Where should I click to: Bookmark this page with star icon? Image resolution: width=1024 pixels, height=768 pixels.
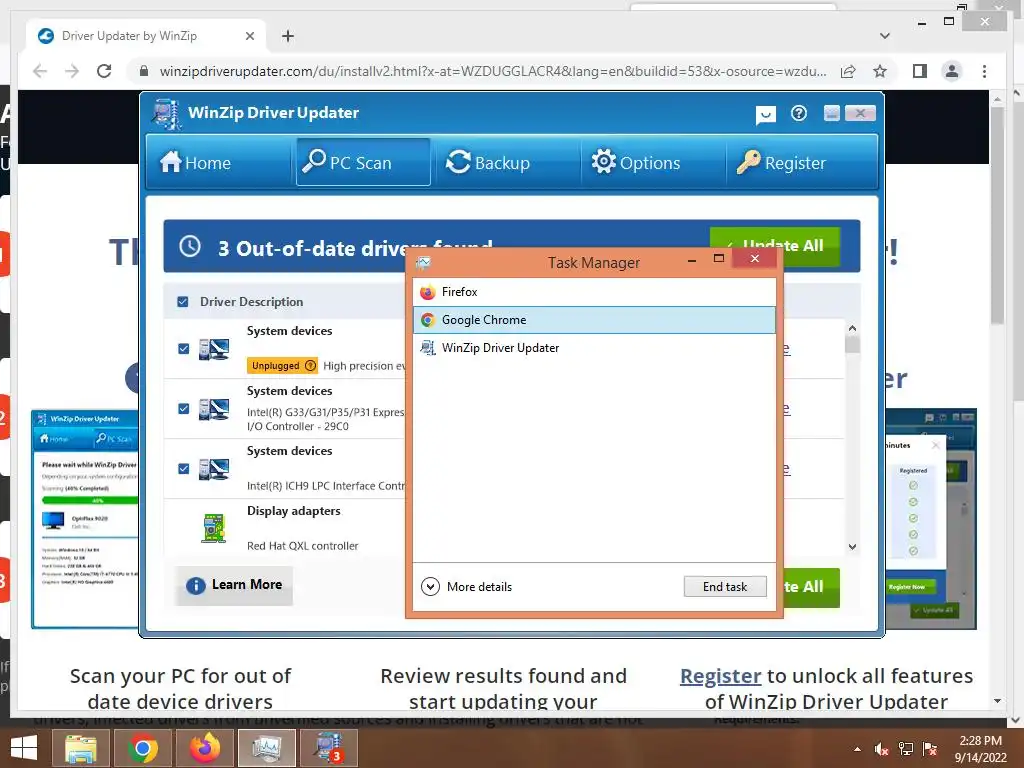[880, 71]
